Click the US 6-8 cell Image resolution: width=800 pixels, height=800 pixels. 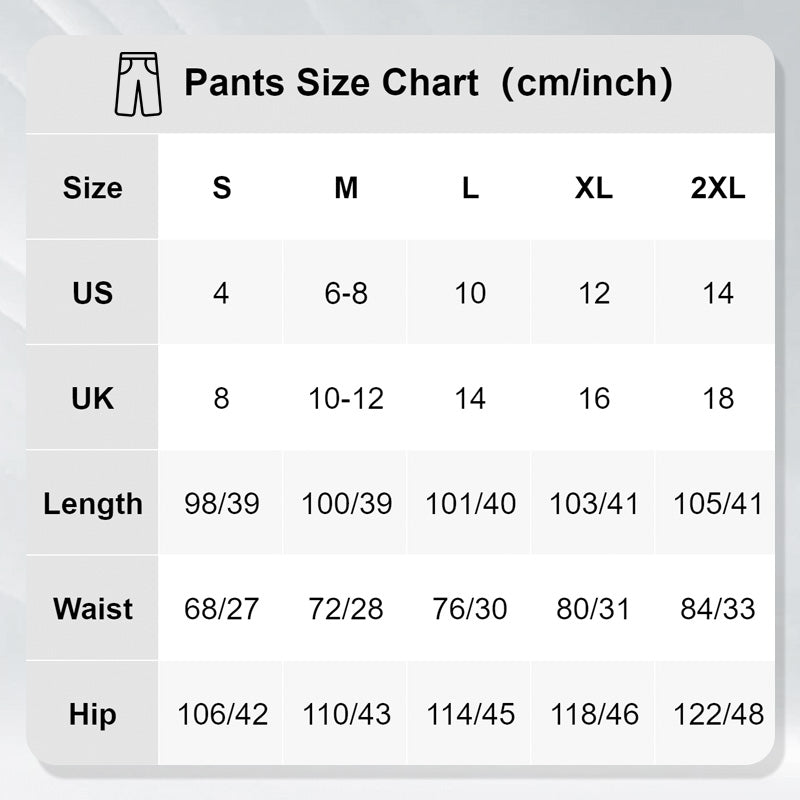346,293
